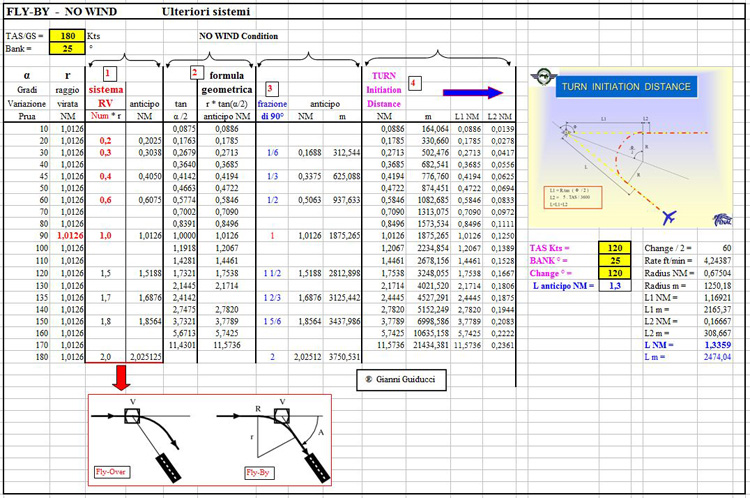The image size is (750, 498).
Task: Select the blue 'frazione' header cell
Action: click(272, 103)
